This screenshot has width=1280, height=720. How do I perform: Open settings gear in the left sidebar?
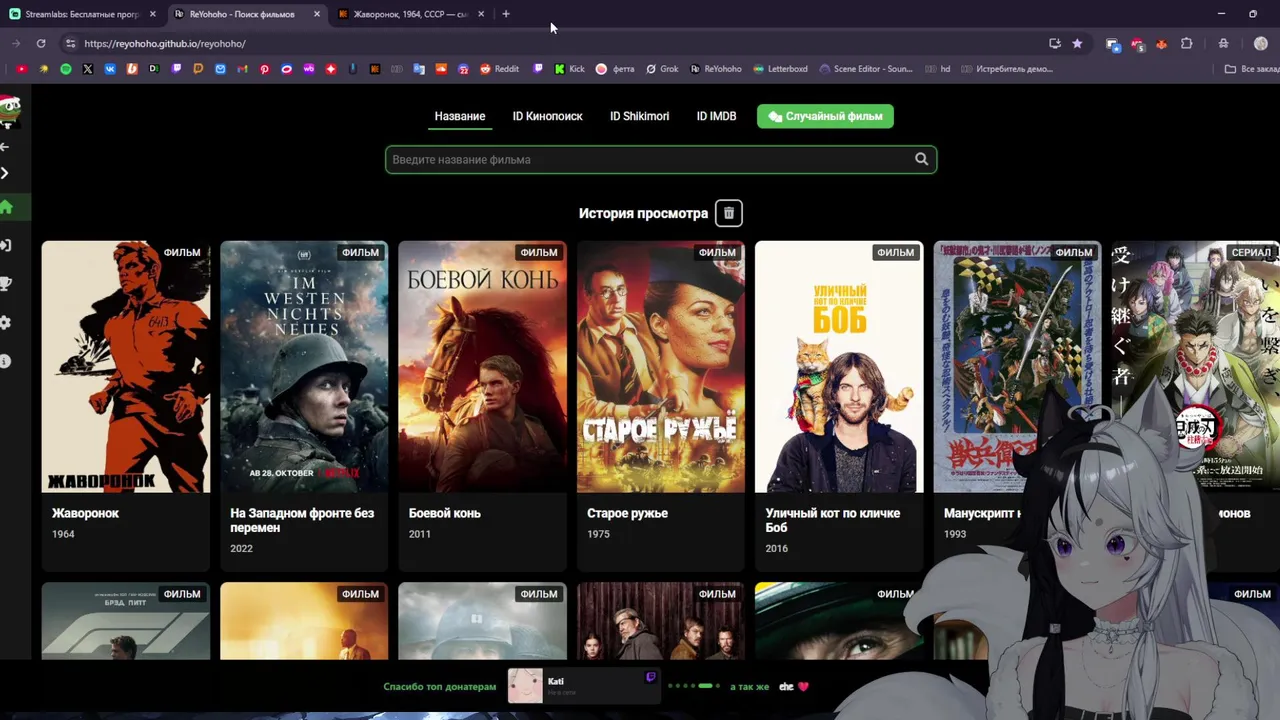tap(6, 322)
